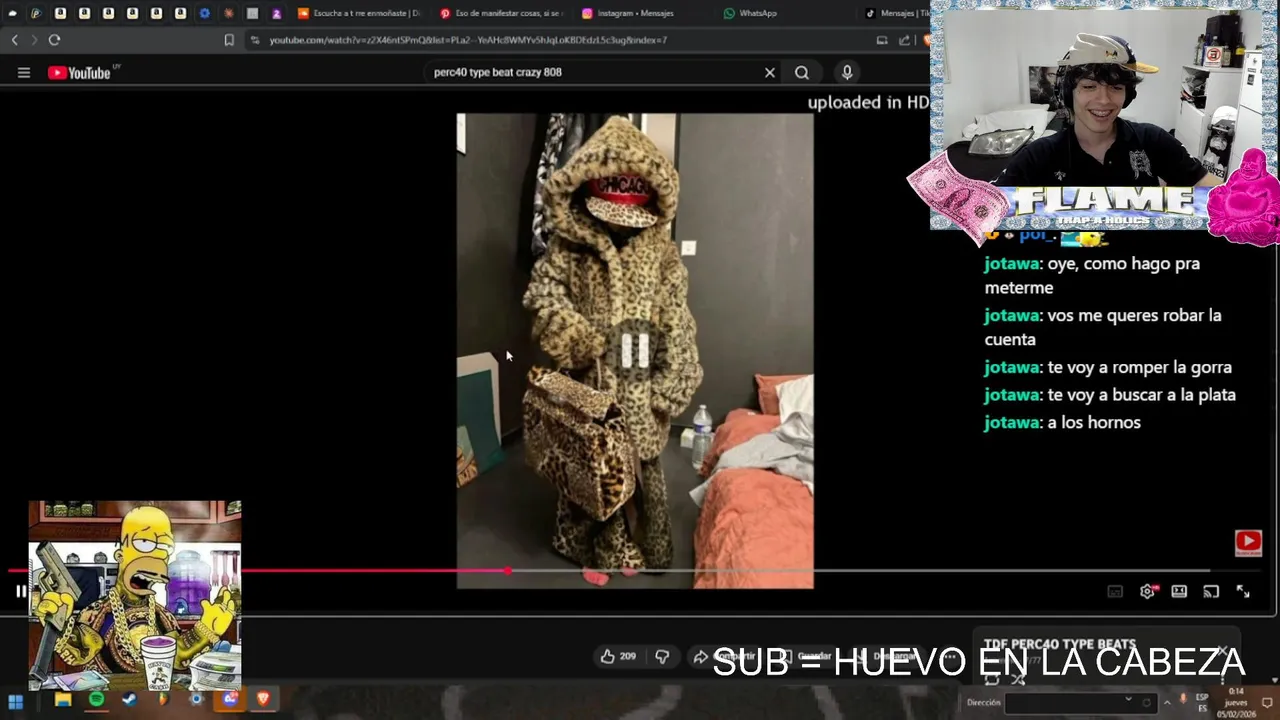Toggle play/pause on the video player

click(21, 591)
